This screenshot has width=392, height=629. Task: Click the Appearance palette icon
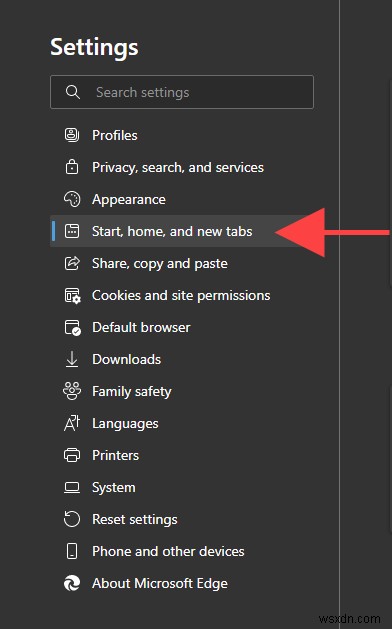tap(72, 199)
